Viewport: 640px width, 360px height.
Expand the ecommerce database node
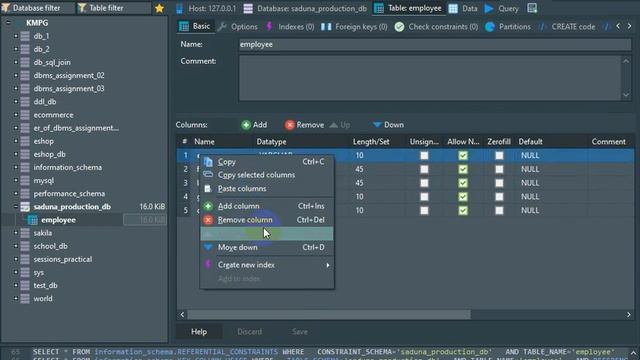(16, 115)
